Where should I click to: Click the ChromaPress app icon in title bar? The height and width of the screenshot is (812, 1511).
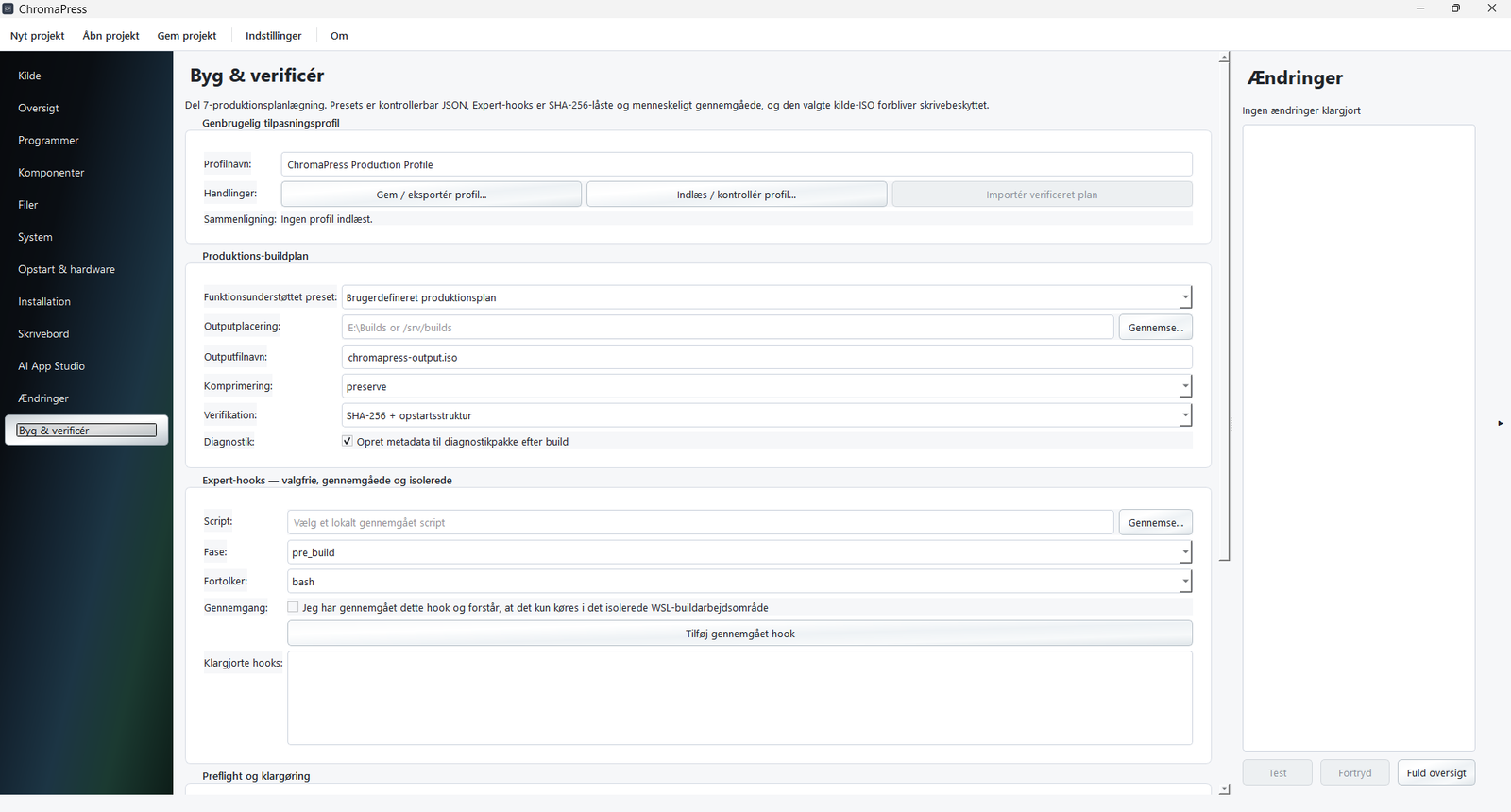(8, 8)
